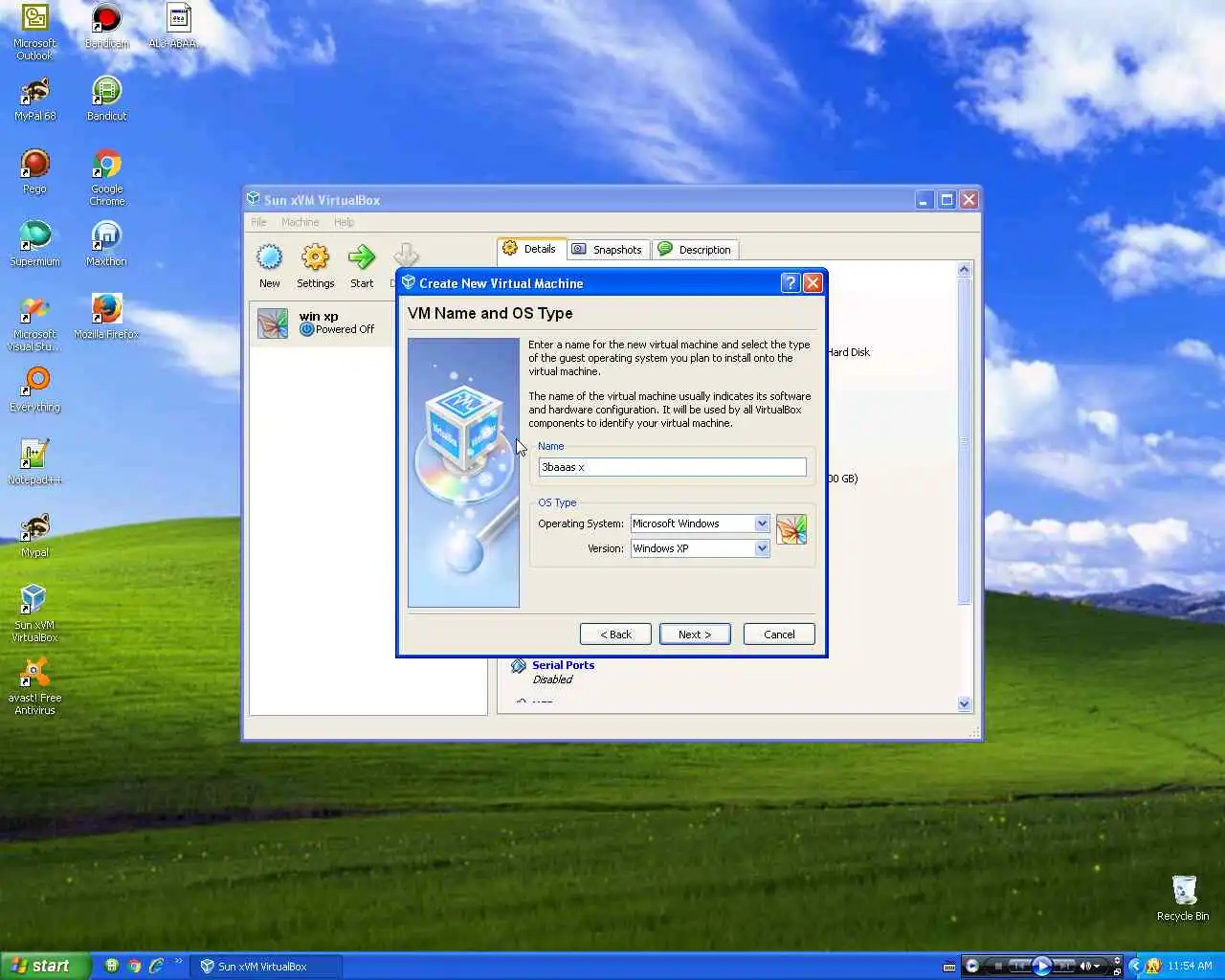Open the Everything search shortcut
1225x980 pixels.
(35, 390)
